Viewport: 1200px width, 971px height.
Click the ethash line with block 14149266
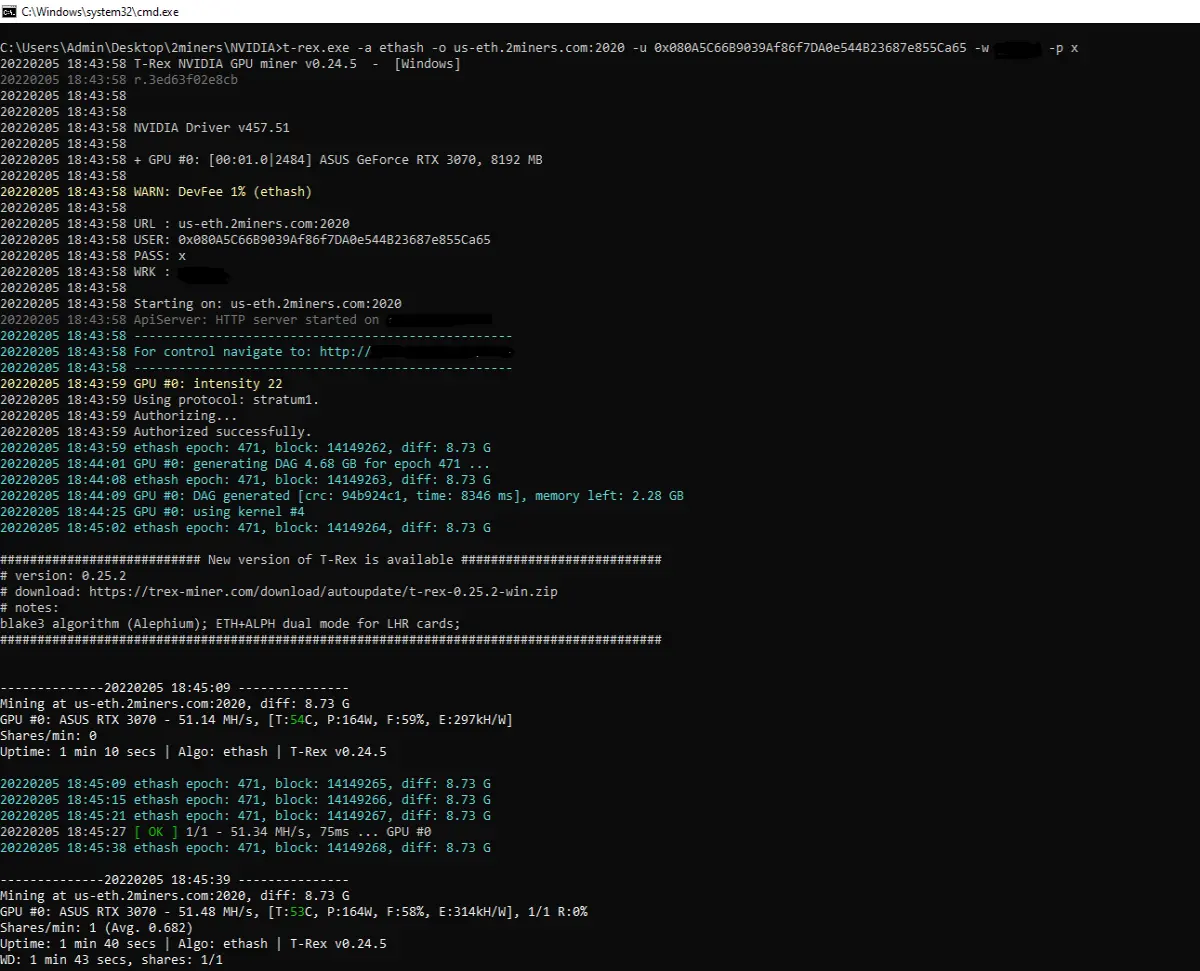tap(245, 800)
